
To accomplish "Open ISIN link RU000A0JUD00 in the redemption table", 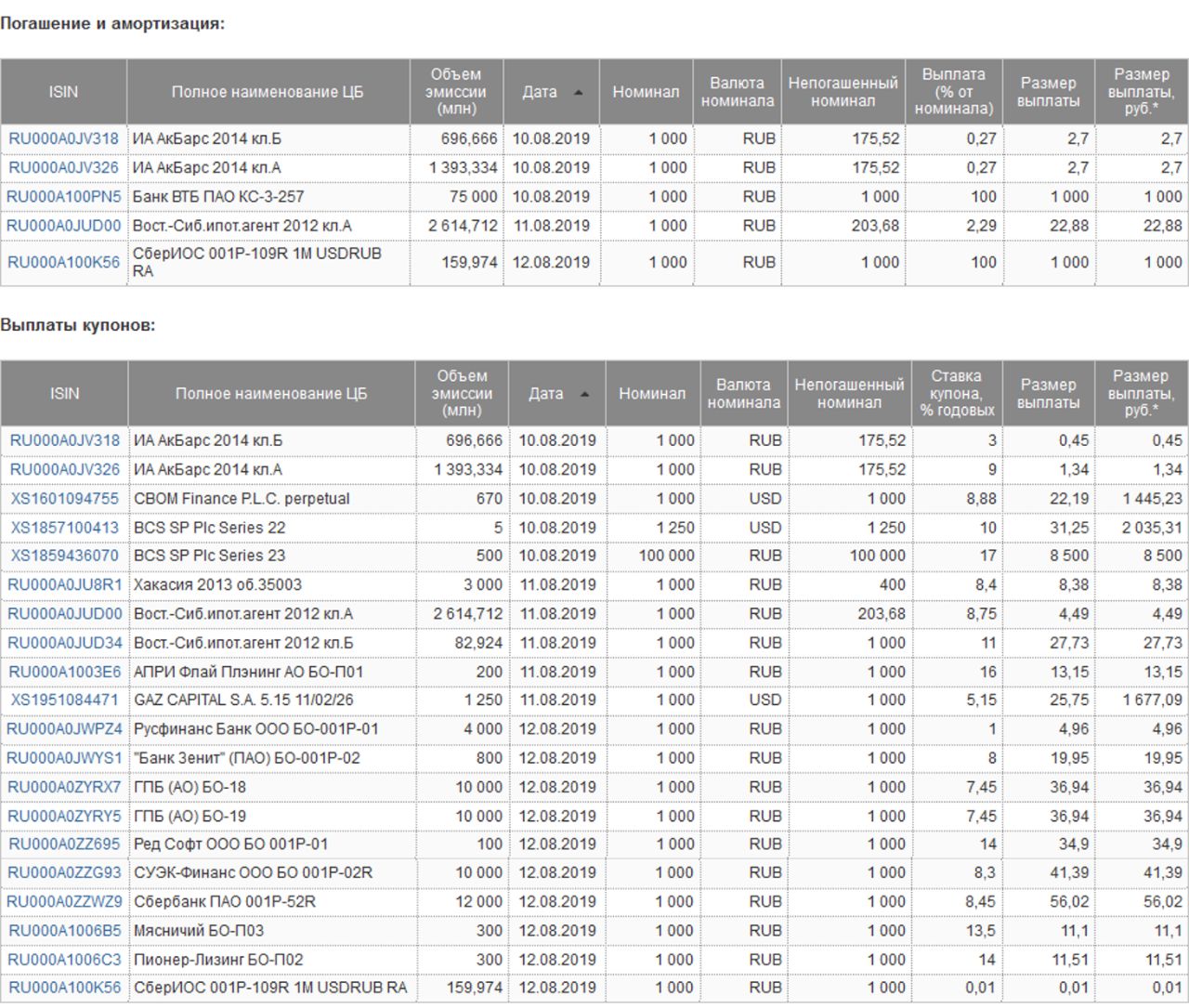I will (64, 226).
